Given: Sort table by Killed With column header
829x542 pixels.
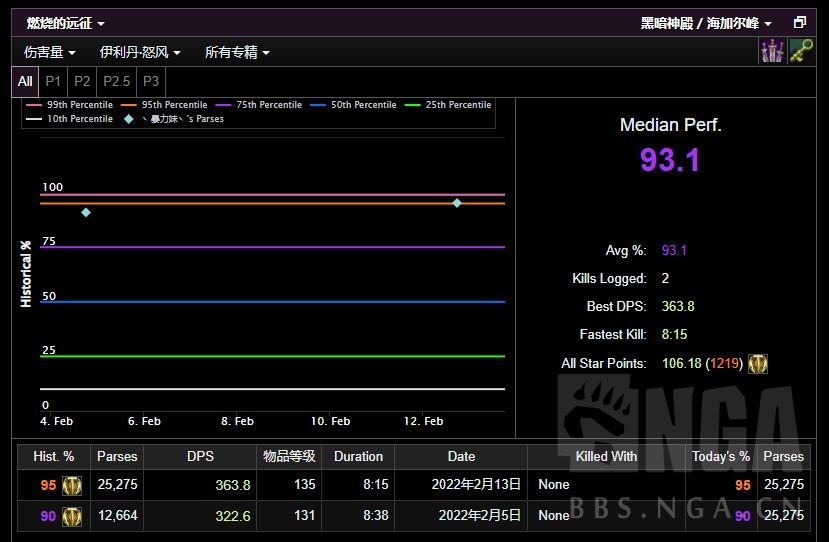Looking at the screenshot, I should pos(606,456).
